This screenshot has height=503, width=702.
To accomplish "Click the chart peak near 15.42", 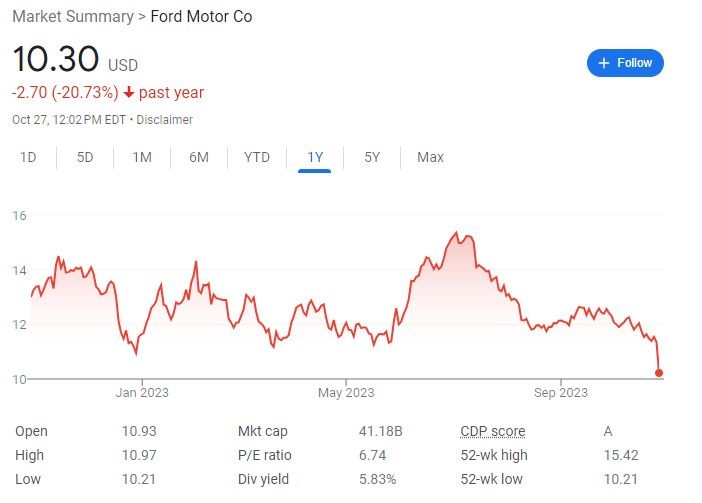I will 456,234.
